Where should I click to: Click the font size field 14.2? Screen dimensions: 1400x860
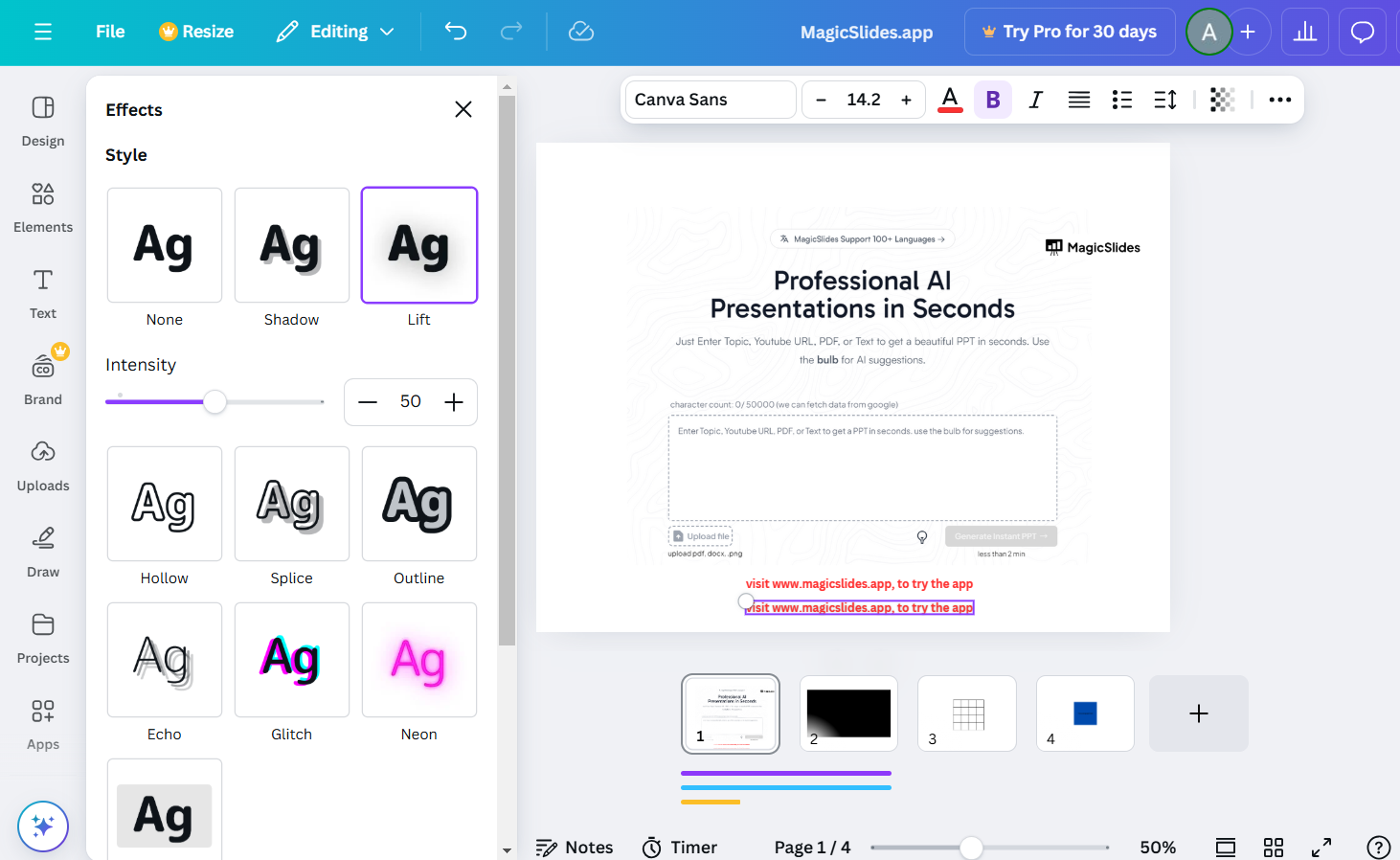[864, 100]
